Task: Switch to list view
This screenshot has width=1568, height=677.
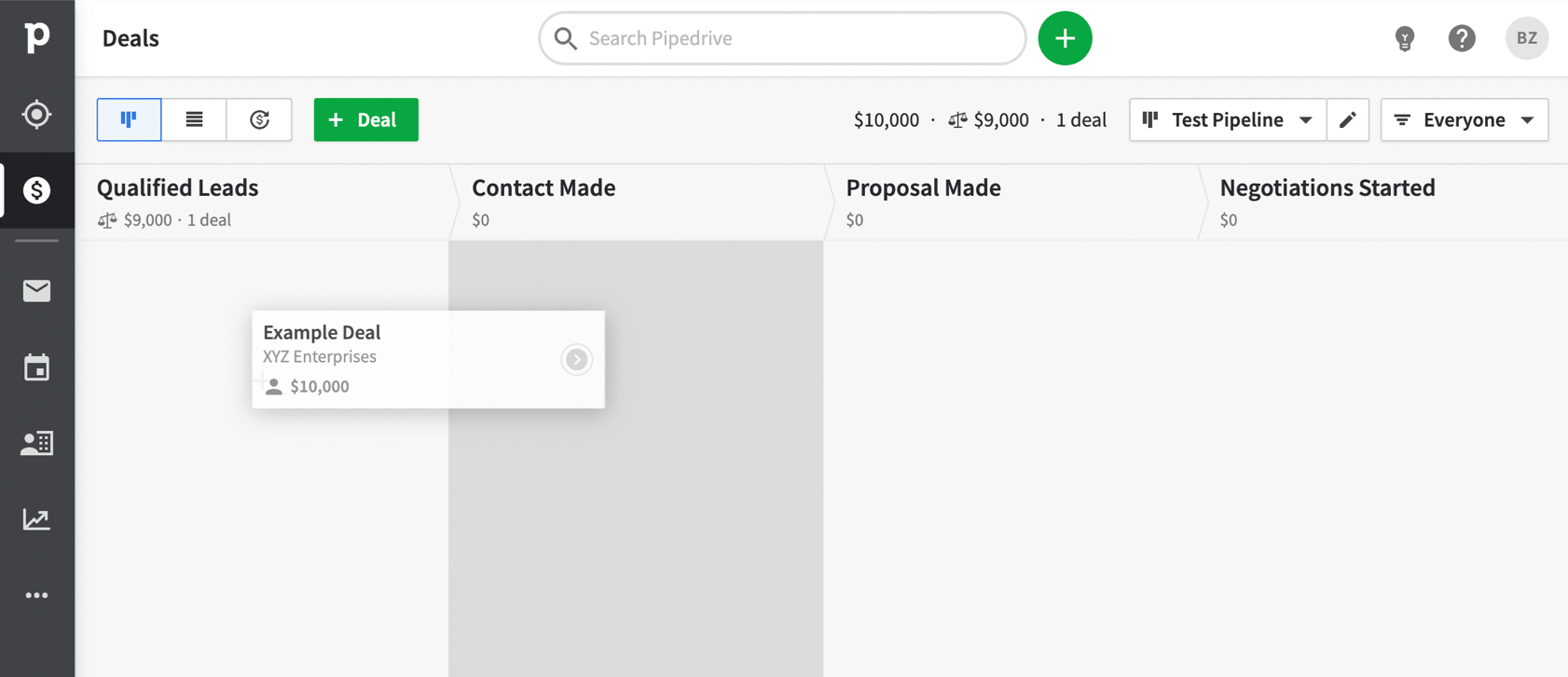Action: pos(194,119)
